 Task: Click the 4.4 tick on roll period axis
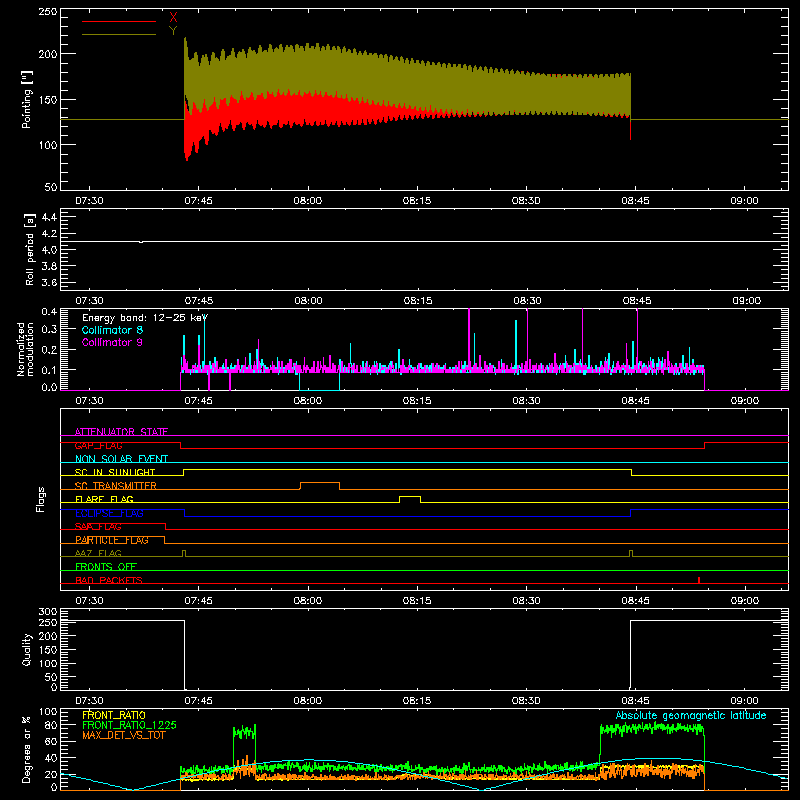click(49, 217)
